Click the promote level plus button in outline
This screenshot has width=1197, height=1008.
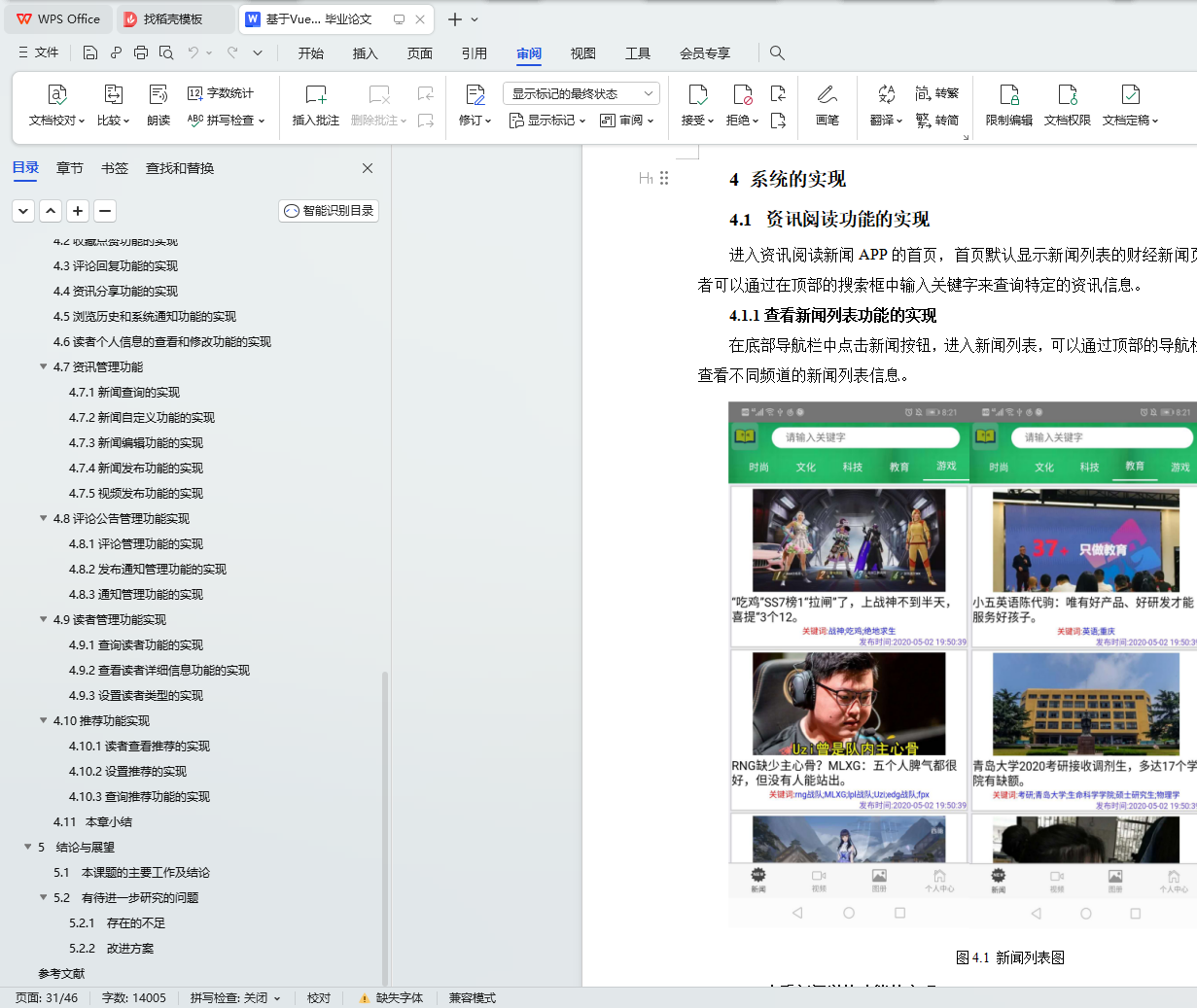tap(79, 210)
